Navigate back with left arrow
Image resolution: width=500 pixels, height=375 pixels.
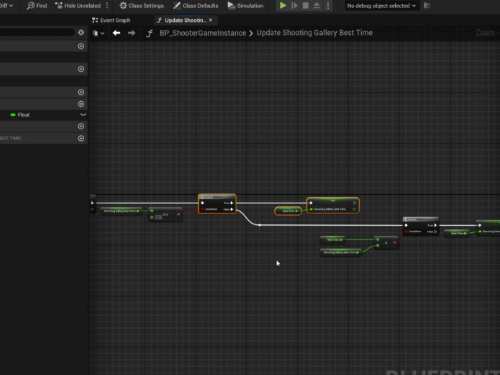click(x=116, y=33)
